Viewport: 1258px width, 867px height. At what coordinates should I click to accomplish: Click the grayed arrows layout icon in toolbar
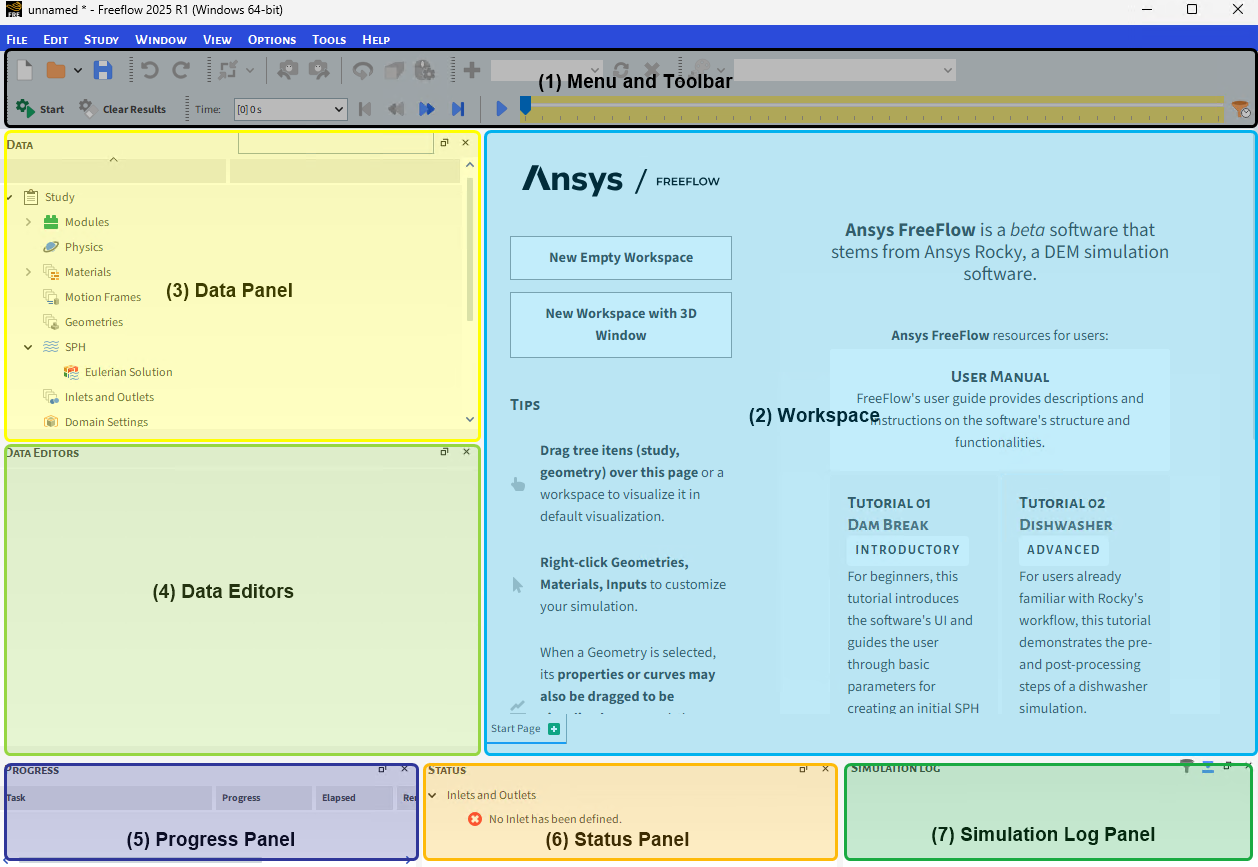228,70
